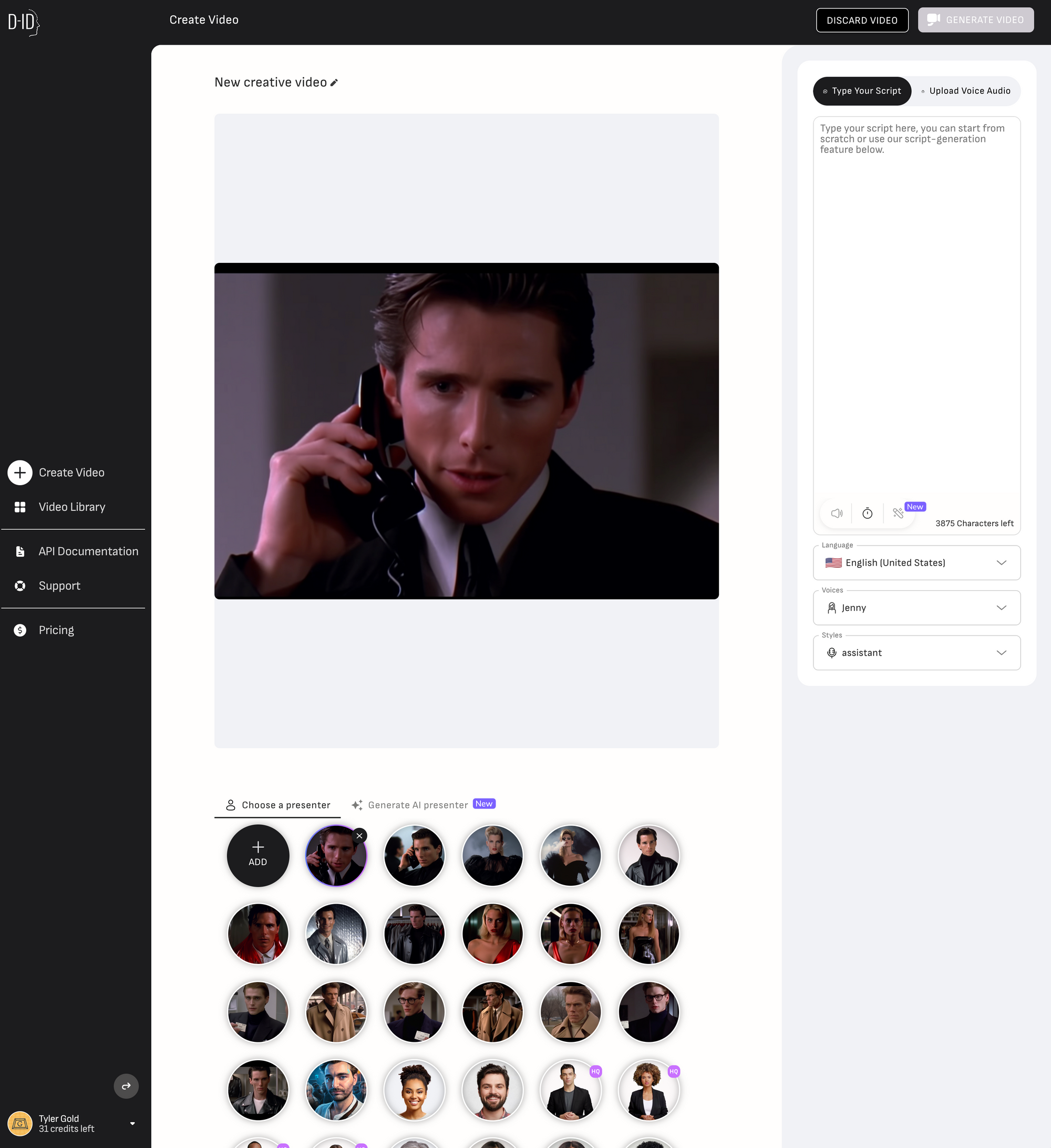Click the share arrow icon in the sidebar
1051x1148 pixels.
click(x=126, y=1086)
